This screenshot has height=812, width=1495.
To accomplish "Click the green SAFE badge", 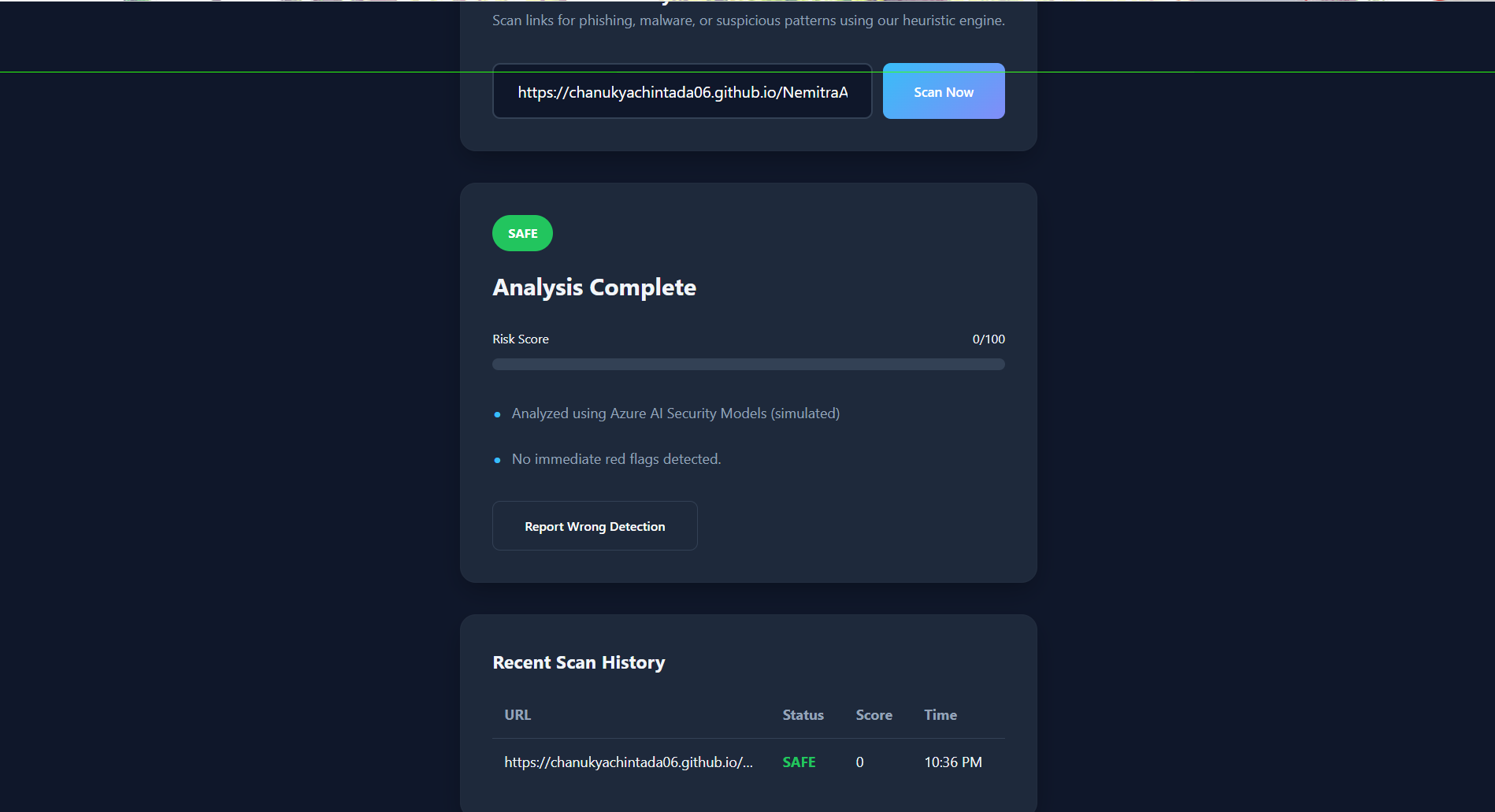I will tap(522, 233).
